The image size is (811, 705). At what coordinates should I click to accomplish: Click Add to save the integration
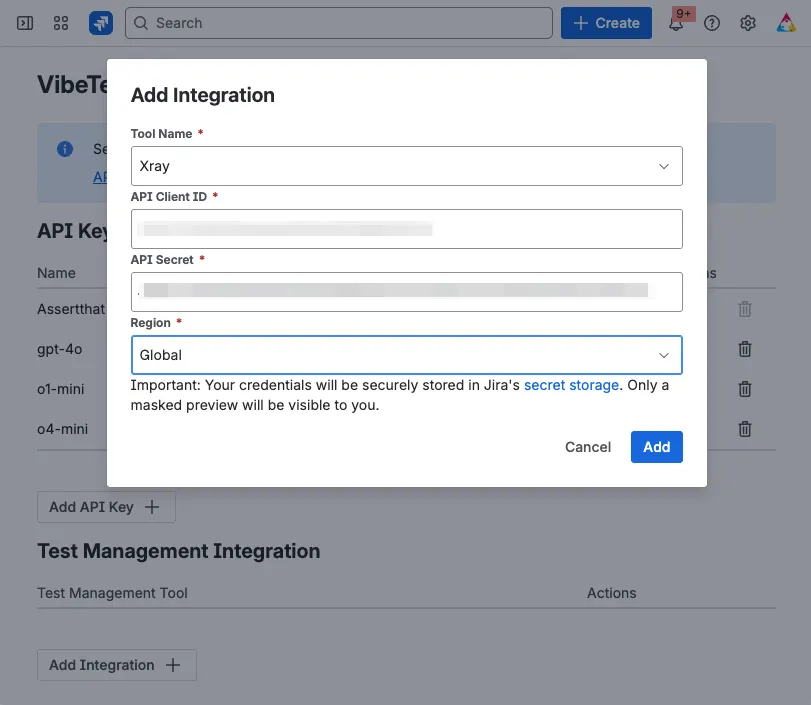[x=657, y=447]
